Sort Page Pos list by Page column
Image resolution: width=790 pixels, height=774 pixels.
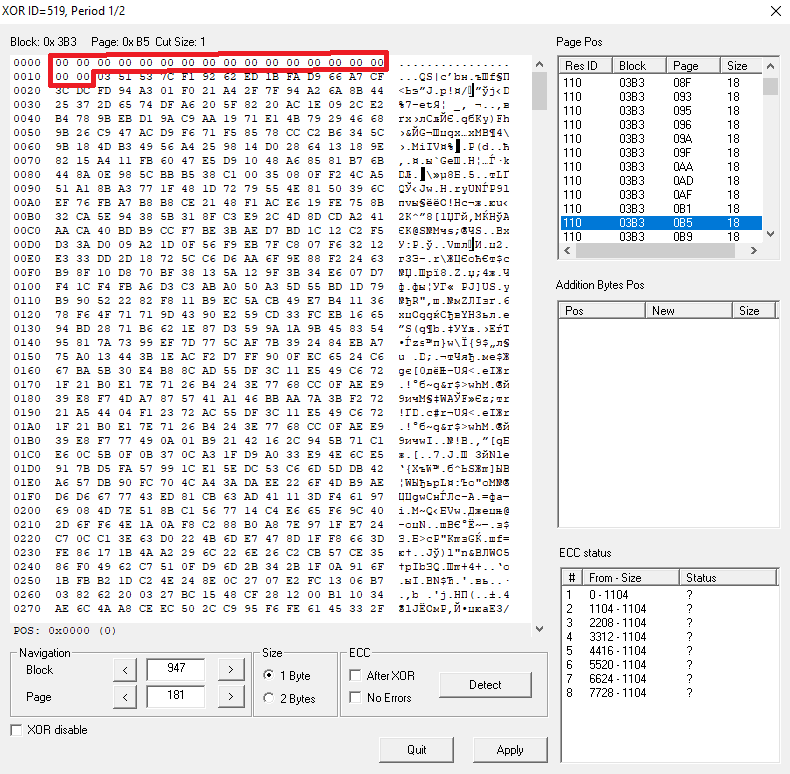[693, 66]
